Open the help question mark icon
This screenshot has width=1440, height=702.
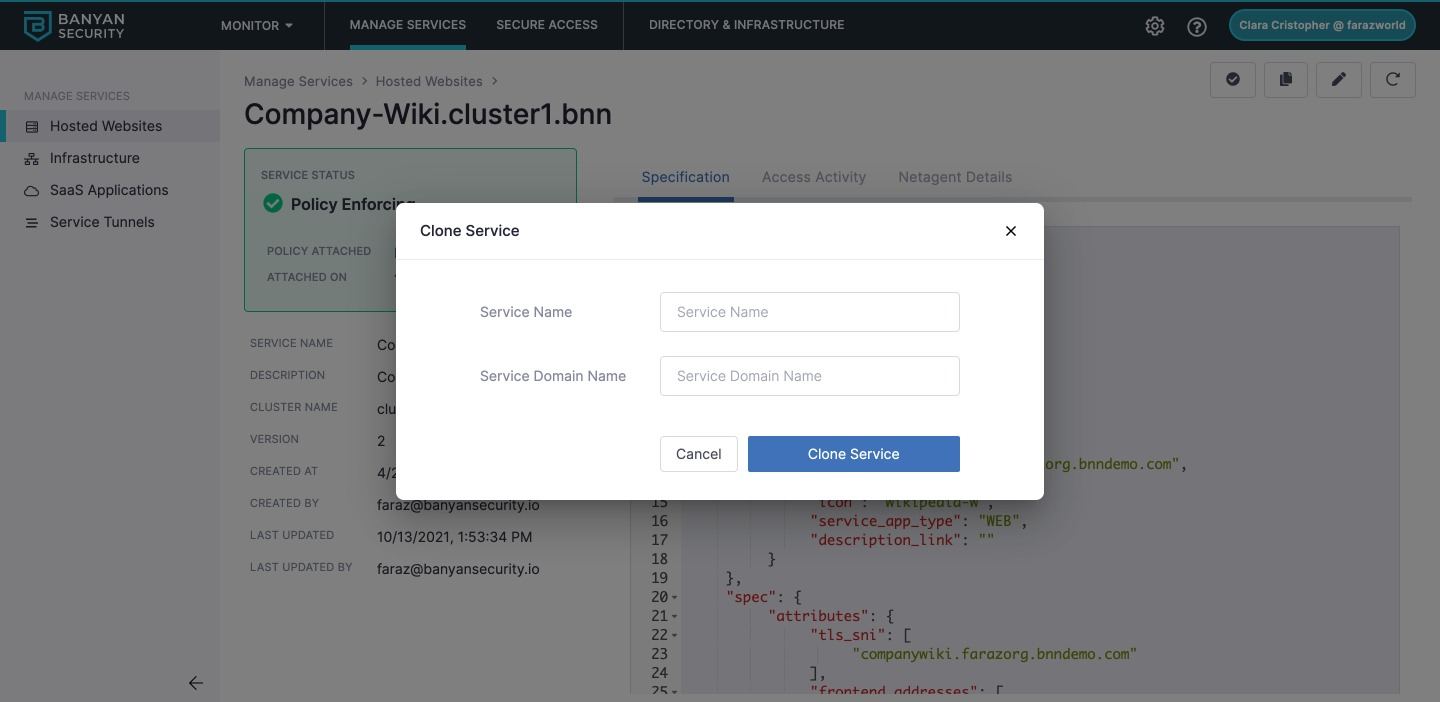1196,26
